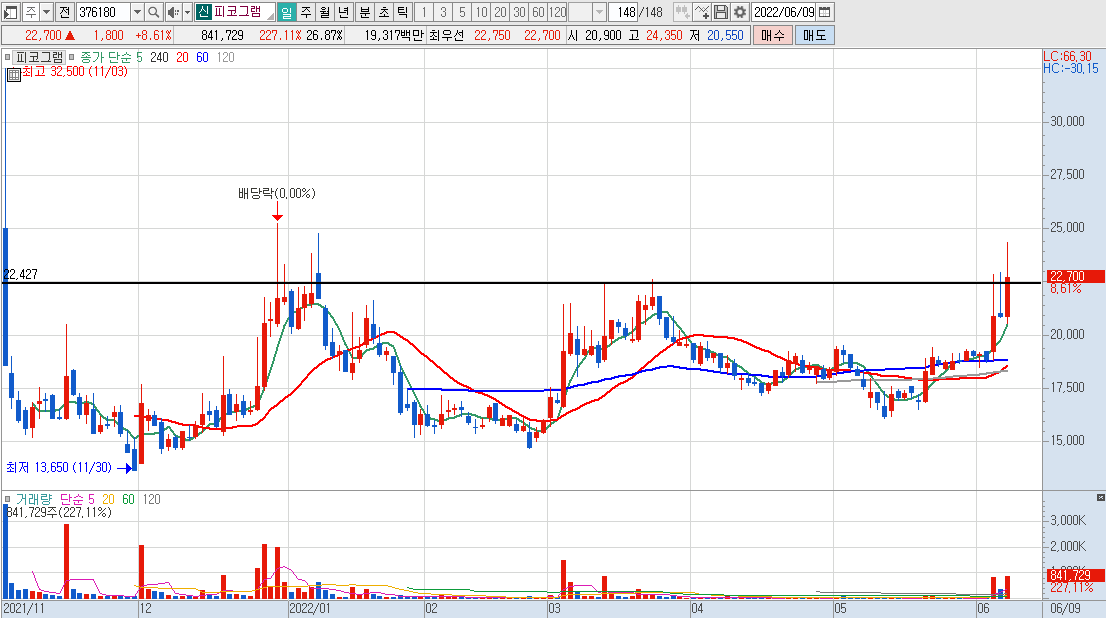Screen dimensions: 1106x618
Task: Click the speaker sound icon
Action: 173,12
